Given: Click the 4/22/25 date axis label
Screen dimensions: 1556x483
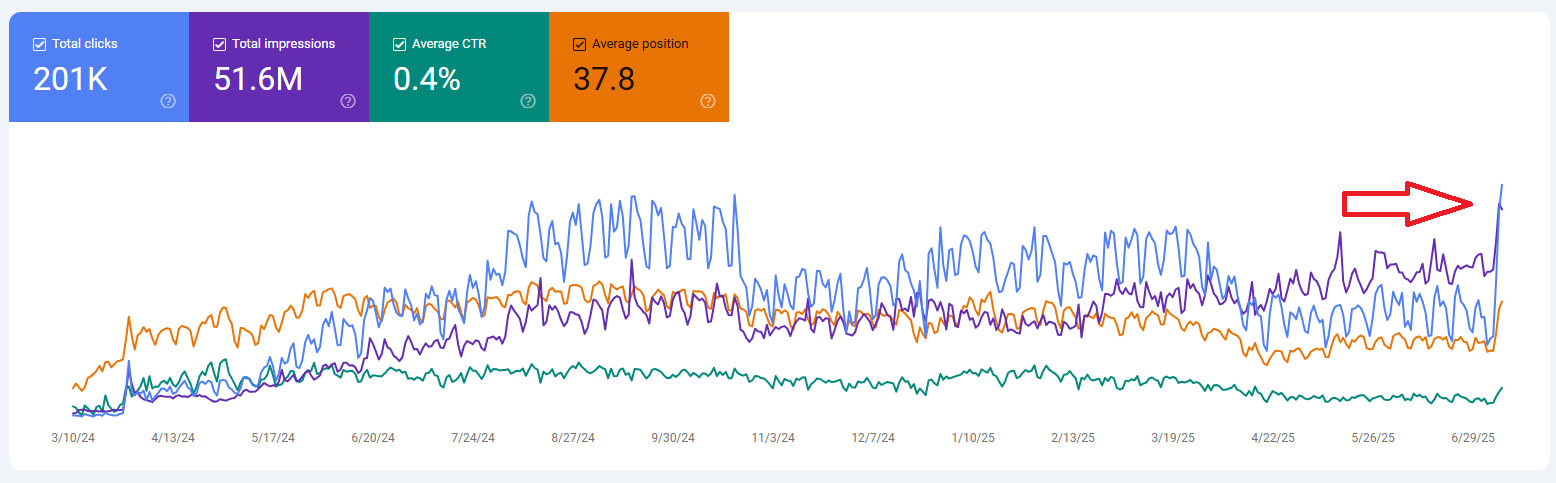Looking at the screenshot, I should point(1273,438).
